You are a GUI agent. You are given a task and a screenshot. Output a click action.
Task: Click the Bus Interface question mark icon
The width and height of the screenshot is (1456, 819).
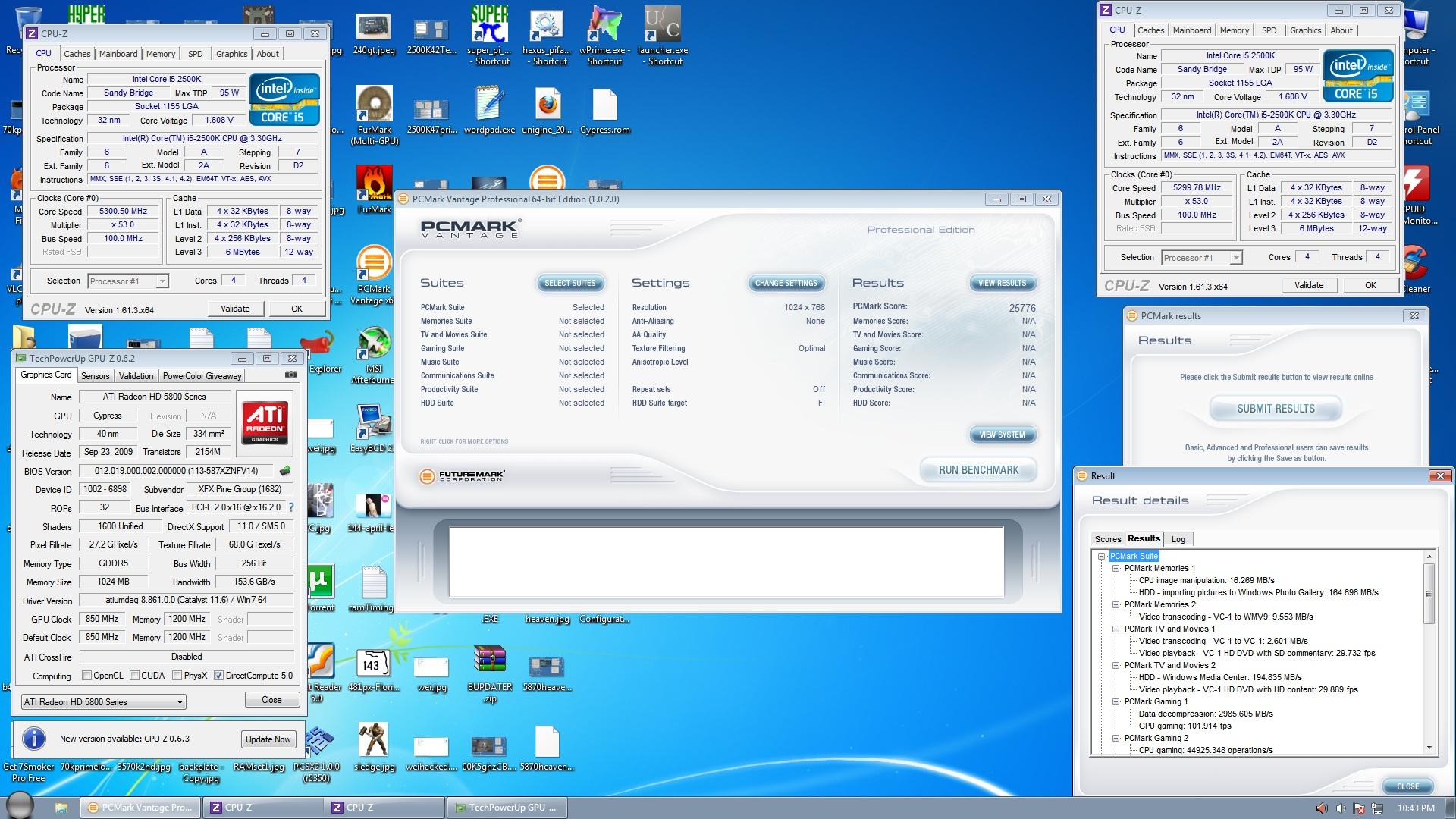click(x=290, y=507)
